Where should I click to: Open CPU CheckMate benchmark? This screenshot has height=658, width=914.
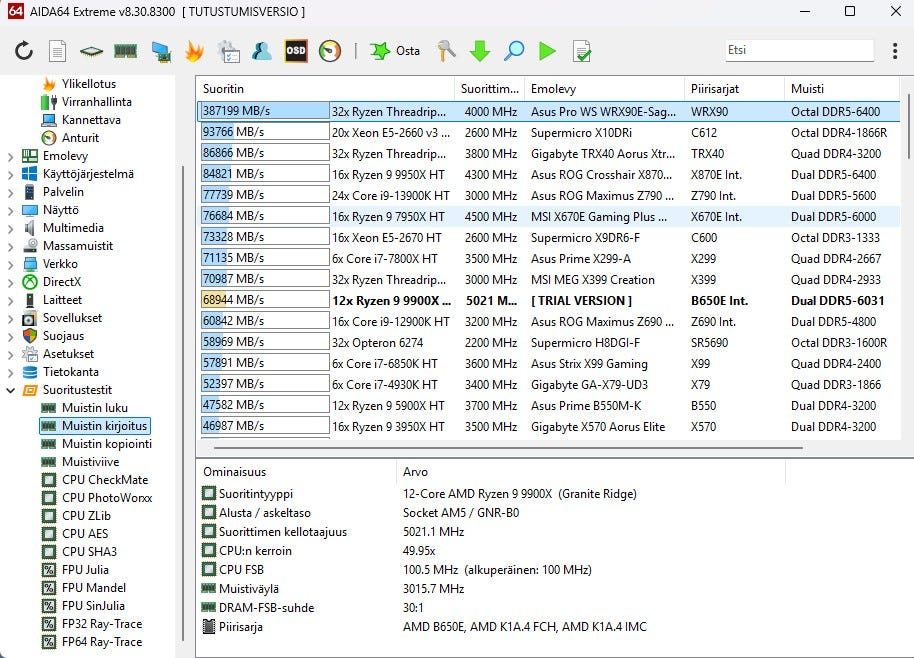pos(105,480)
